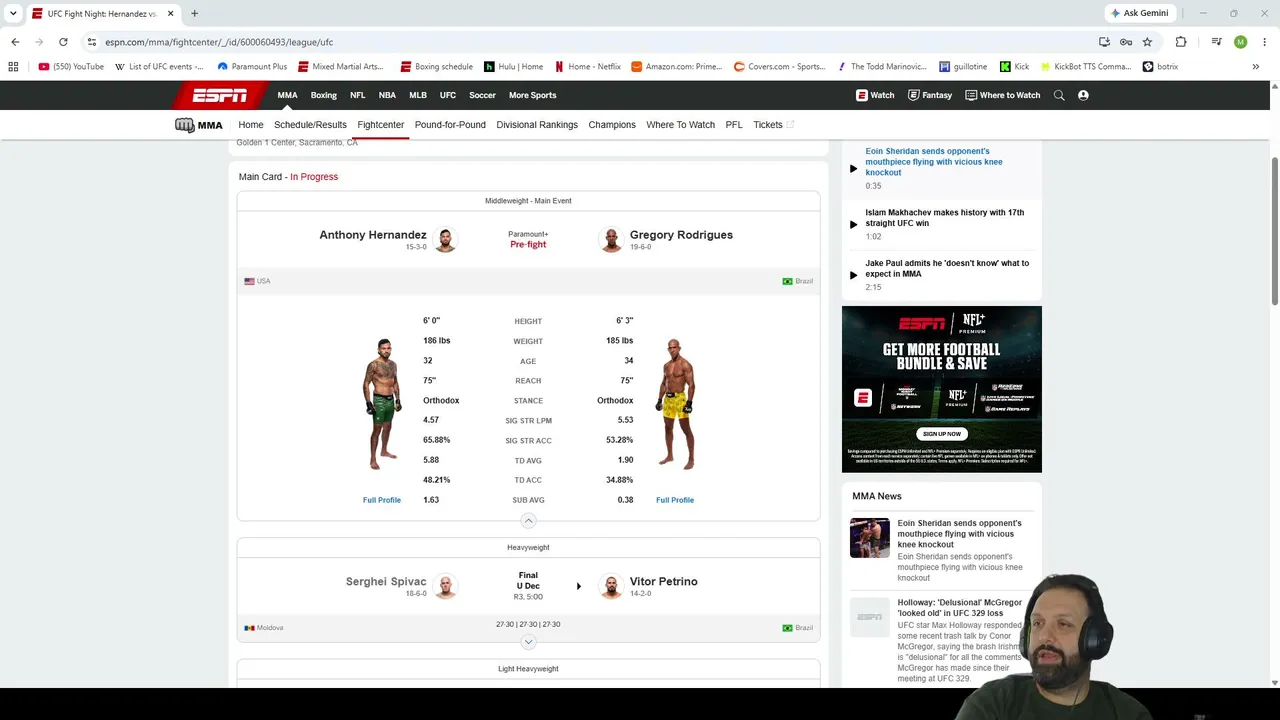Open the NFL menu in ESPN header
Screen dimensions: 1280x720
pos(357,95)
